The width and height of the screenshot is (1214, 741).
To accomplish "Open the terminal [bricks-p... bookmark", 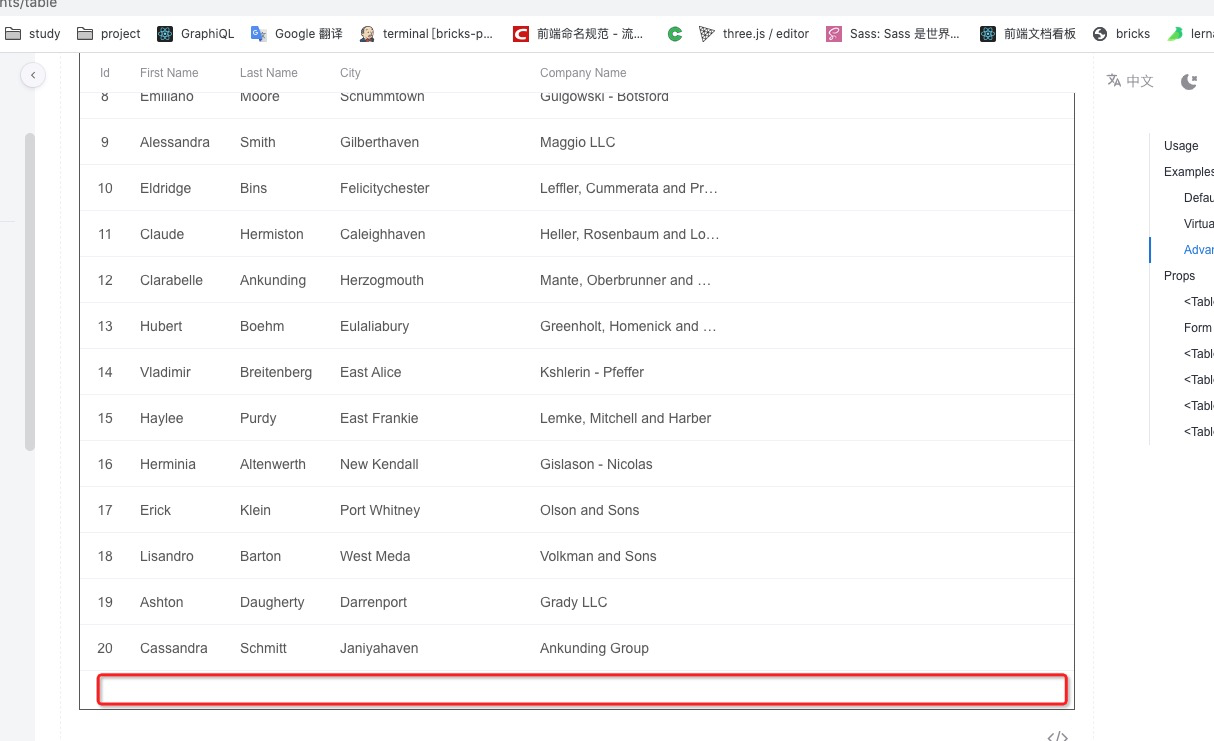I will coord(427,33).
